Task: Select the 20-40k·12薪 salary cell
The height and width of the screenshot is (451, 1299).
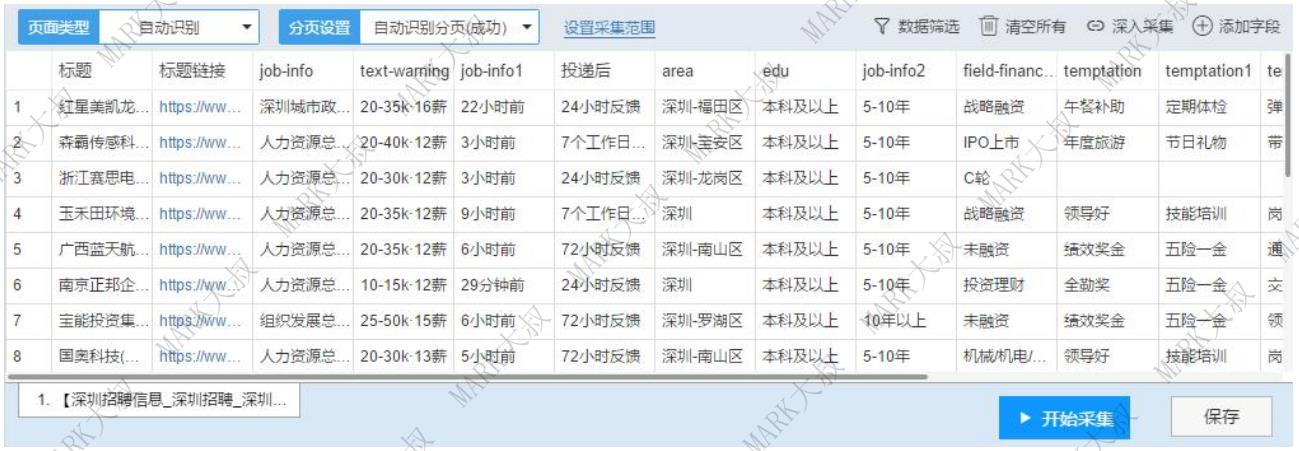Action: point(403,143)
